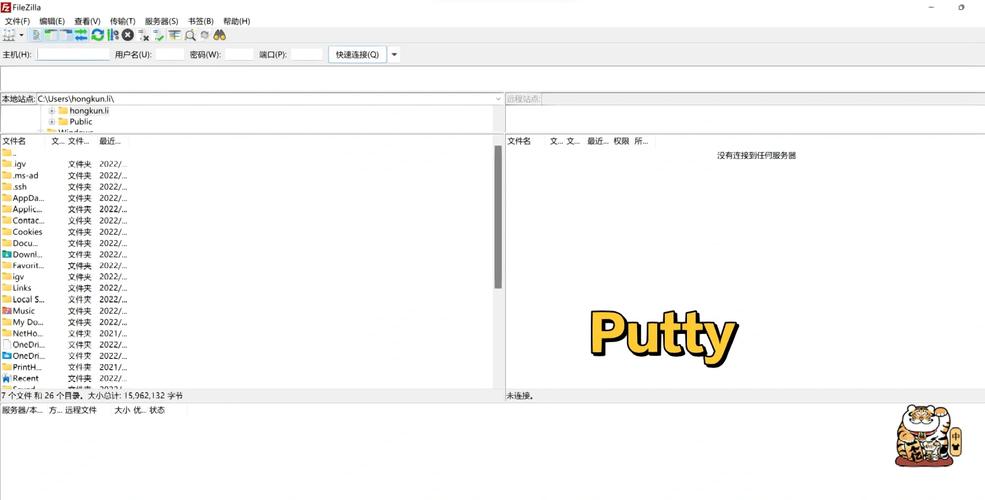Toggle processing of the transfer queue

[113, 35]
